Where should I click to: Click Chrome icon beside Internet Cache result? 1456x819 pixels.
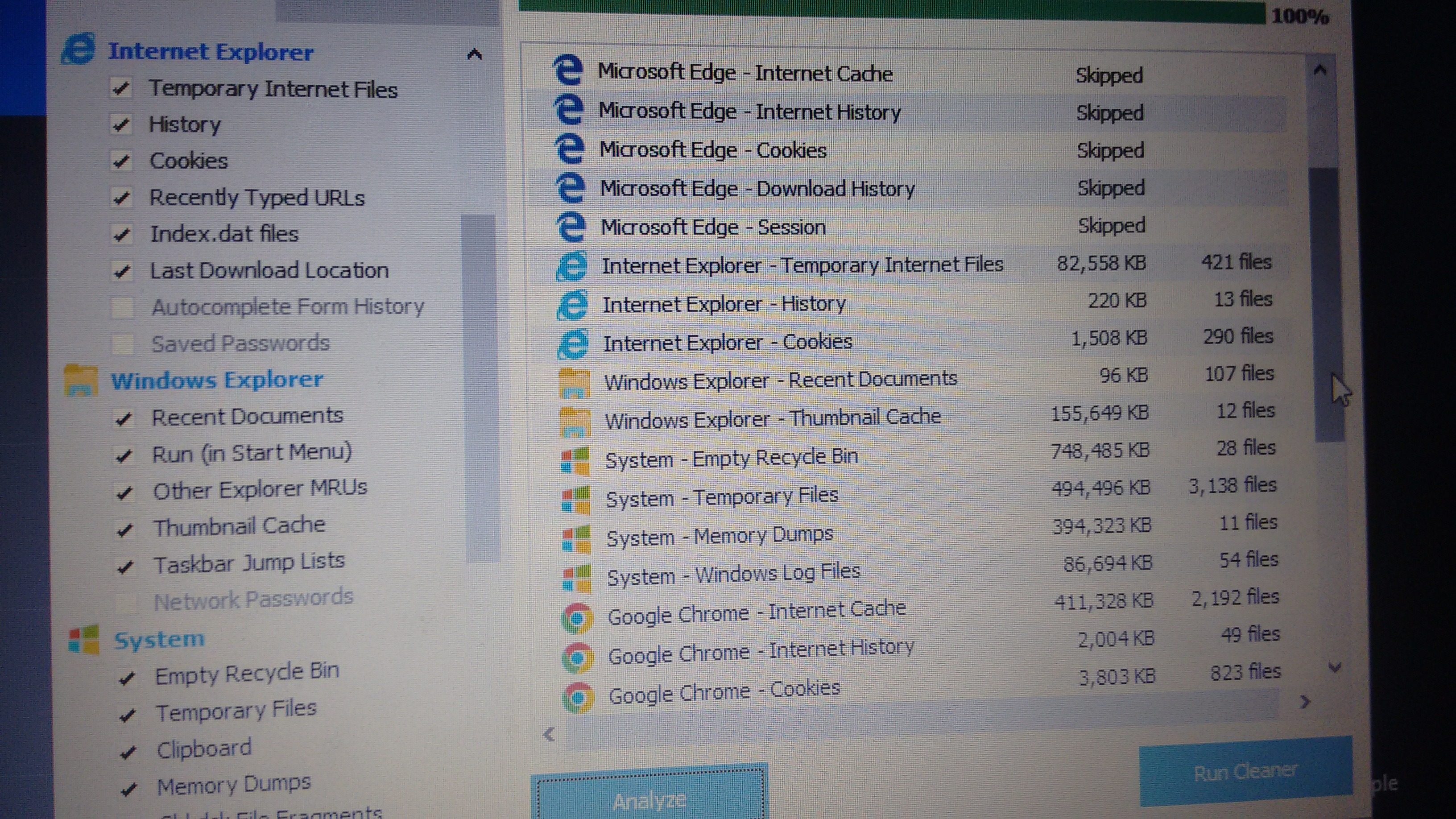click(x=577, y=618)
